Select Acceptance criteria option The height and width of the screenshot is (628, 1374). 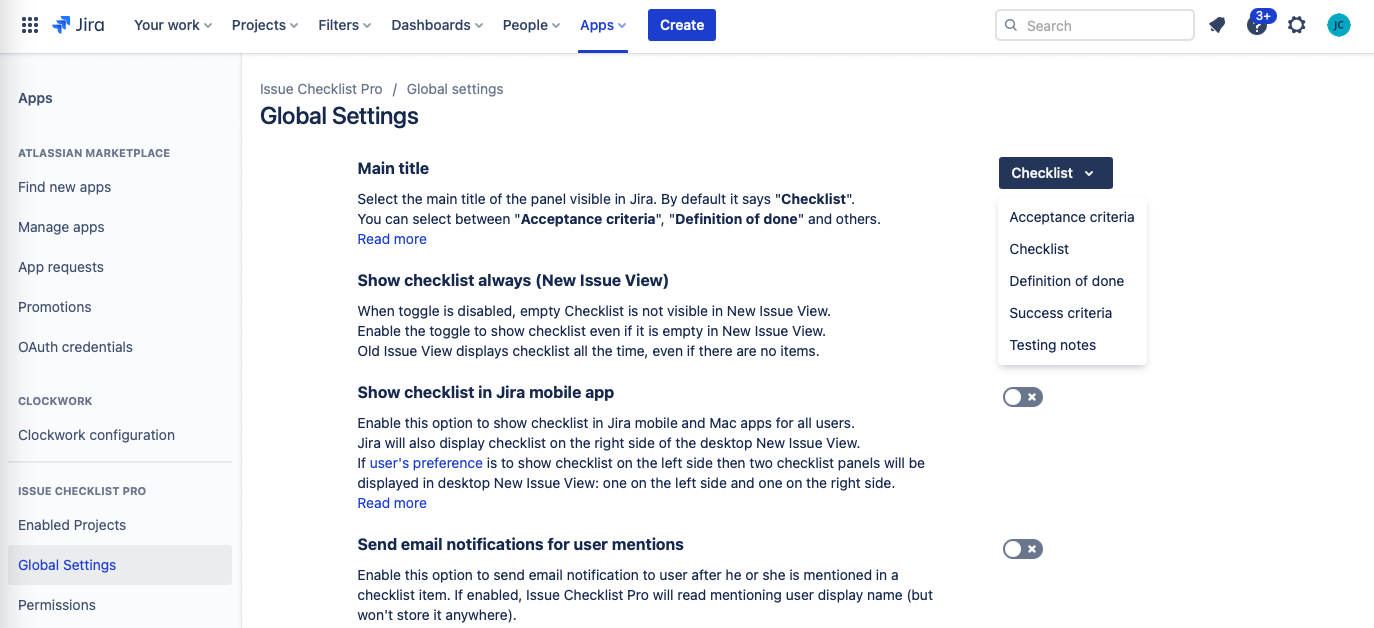pyautogui.click(x=1071, y=217)
